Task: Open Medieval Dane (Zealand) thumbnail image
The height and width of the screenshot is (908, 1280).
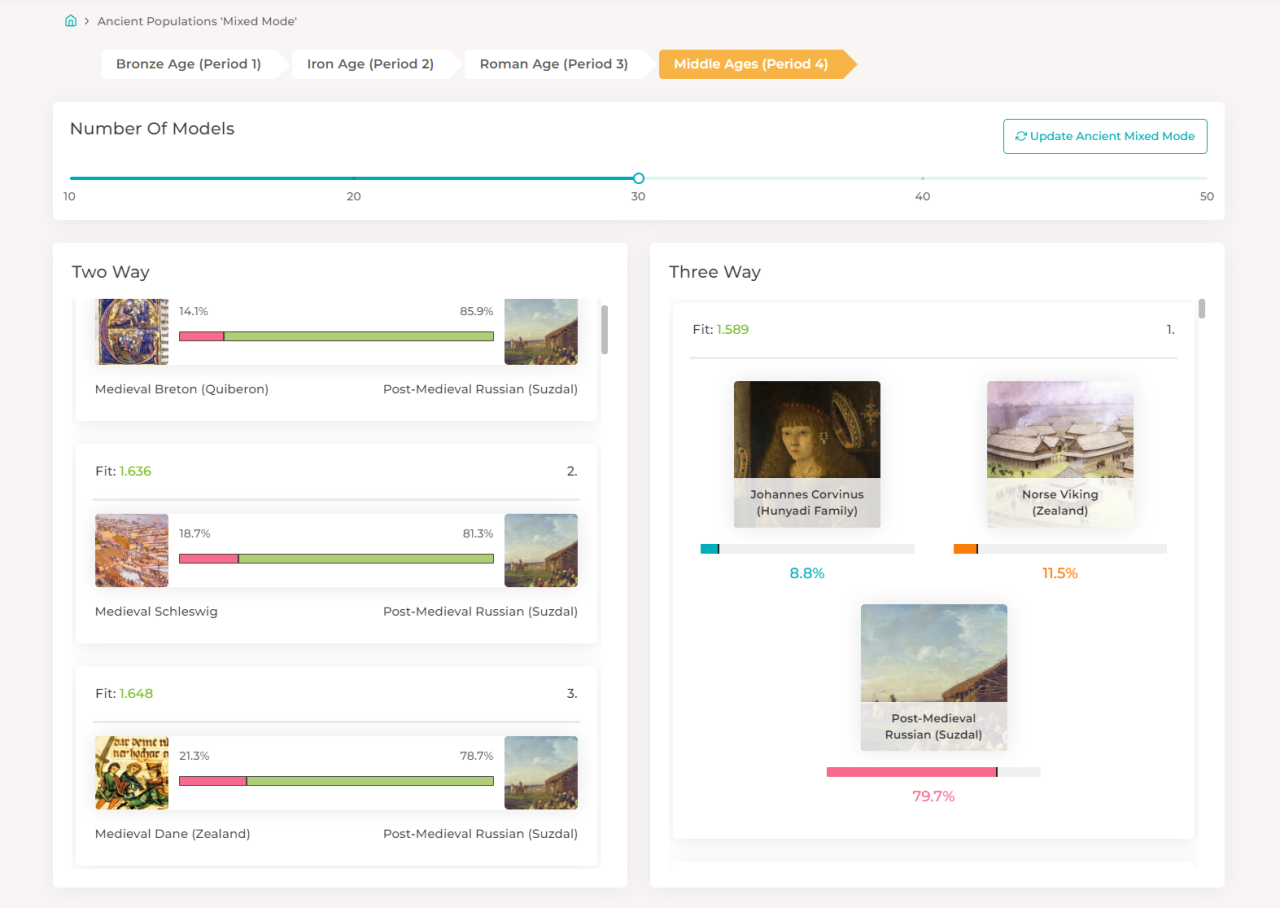Action: (x=131, y=772)
